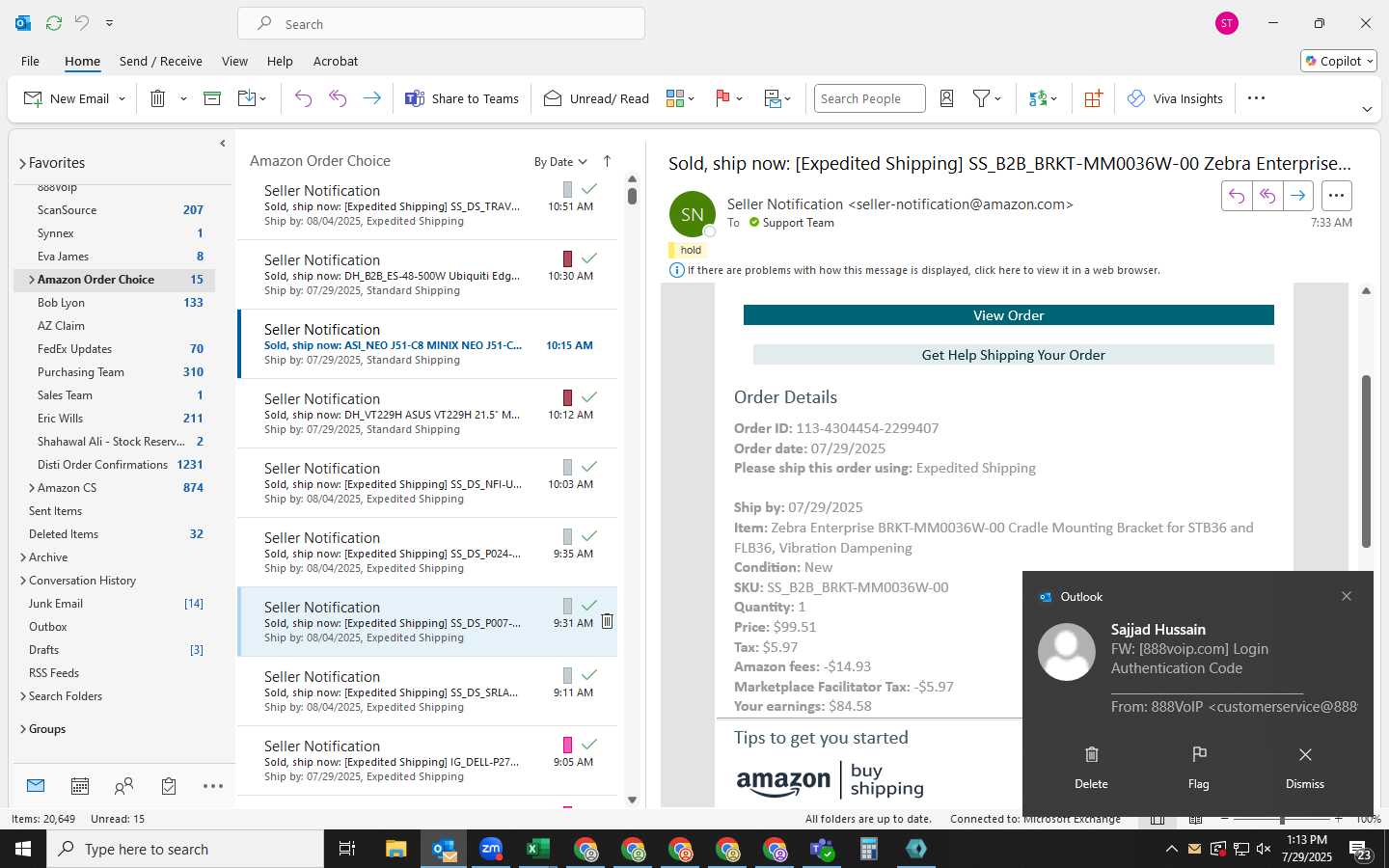This screenshot has width=1389, height=868.
Task: Open Windows Start menu
Action: 23,849
